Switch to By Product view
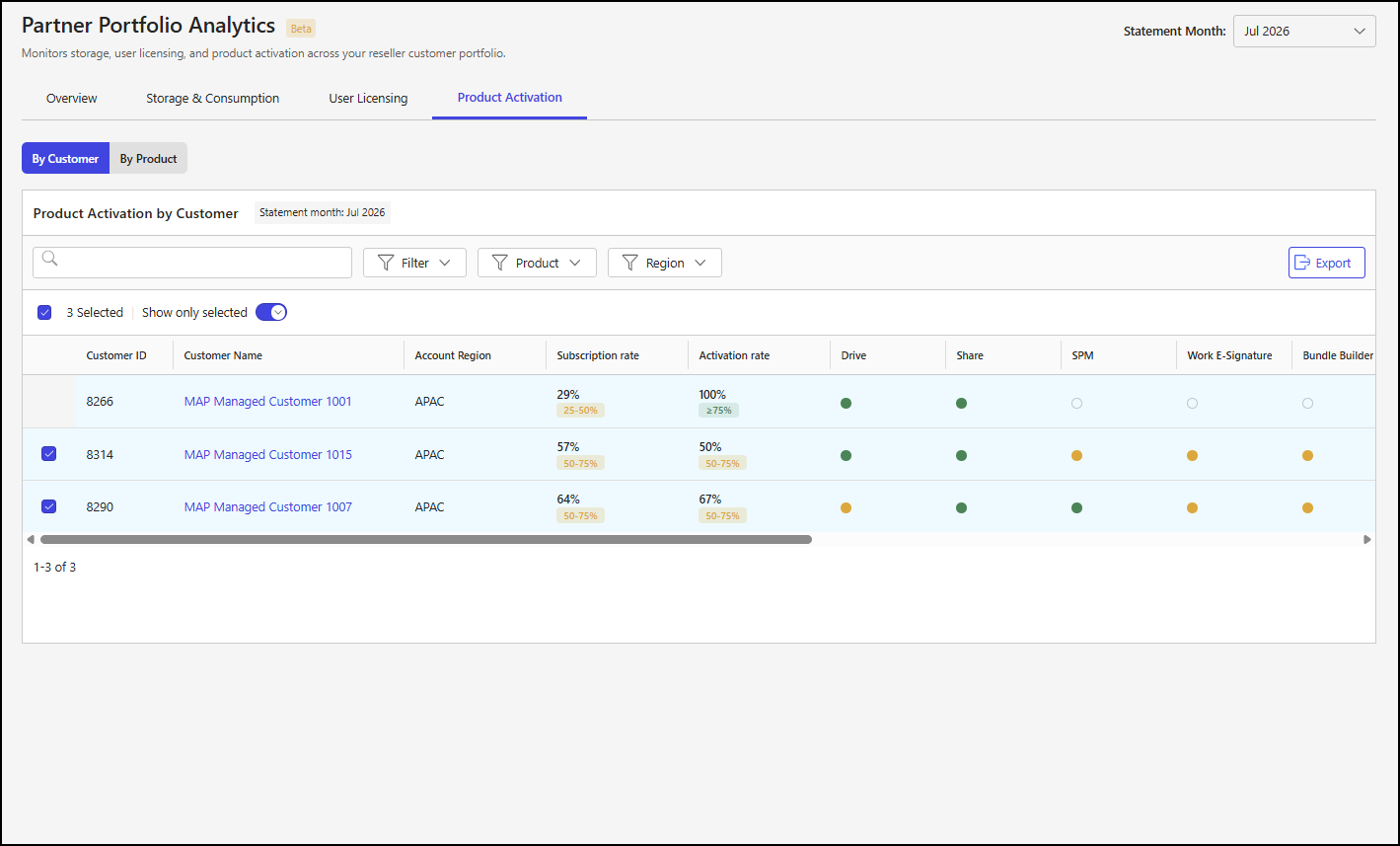The width and height of the screenshot is (1400, 846). click(148, 158)
